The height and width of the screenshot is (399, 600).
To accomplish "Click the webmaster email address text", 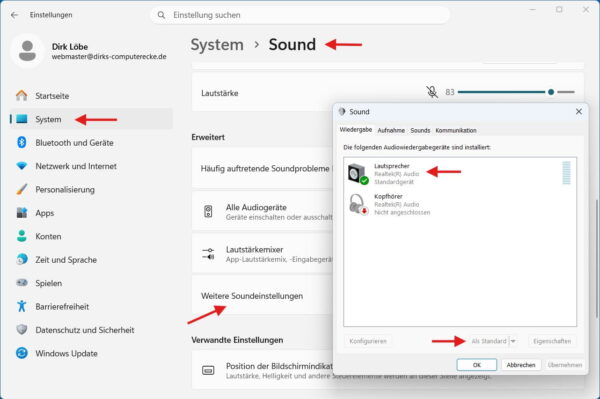I will click(x=109, y=57).
